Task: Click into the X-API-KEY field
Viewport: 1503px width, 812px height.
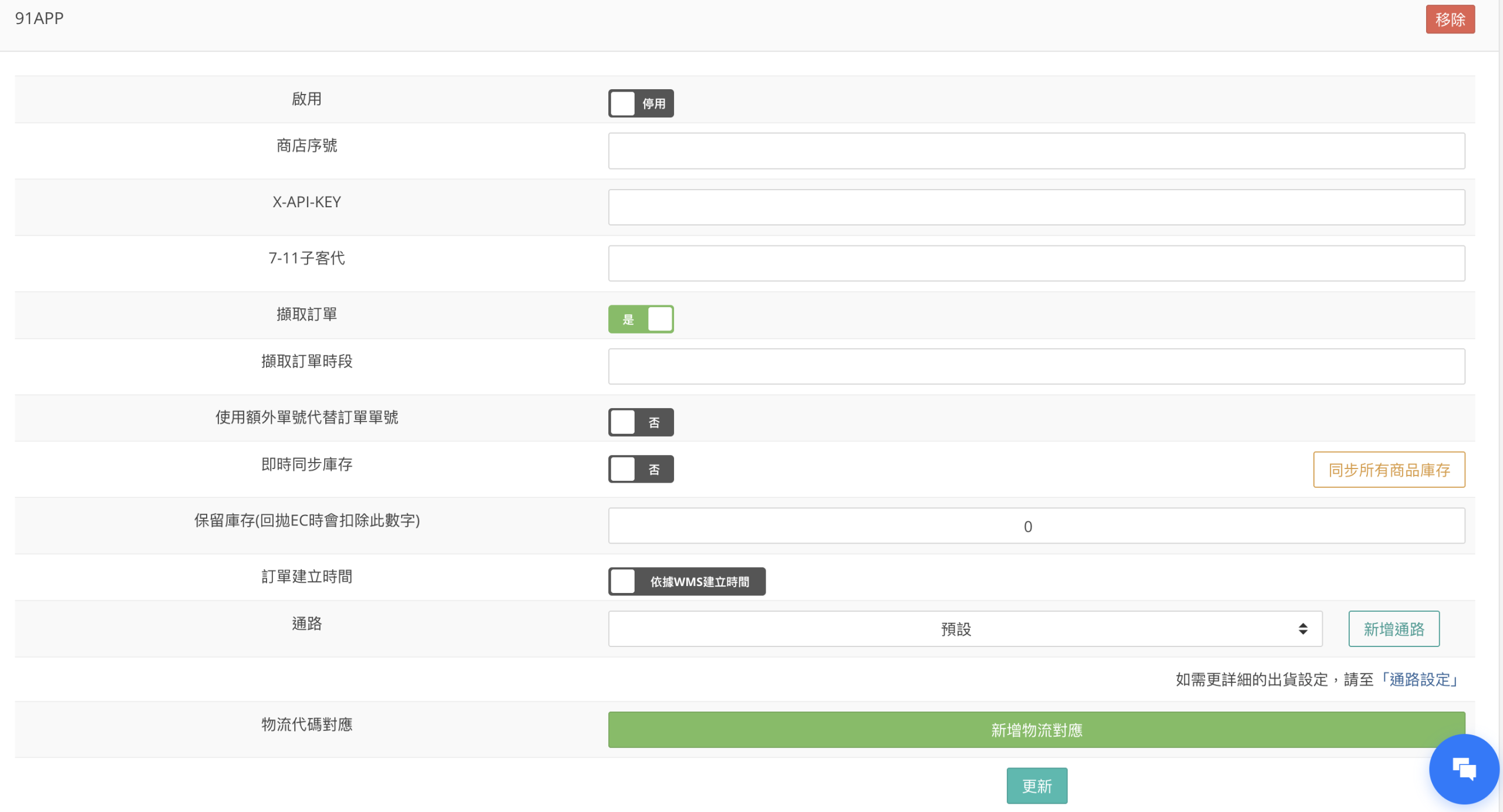Action: 1036,207
